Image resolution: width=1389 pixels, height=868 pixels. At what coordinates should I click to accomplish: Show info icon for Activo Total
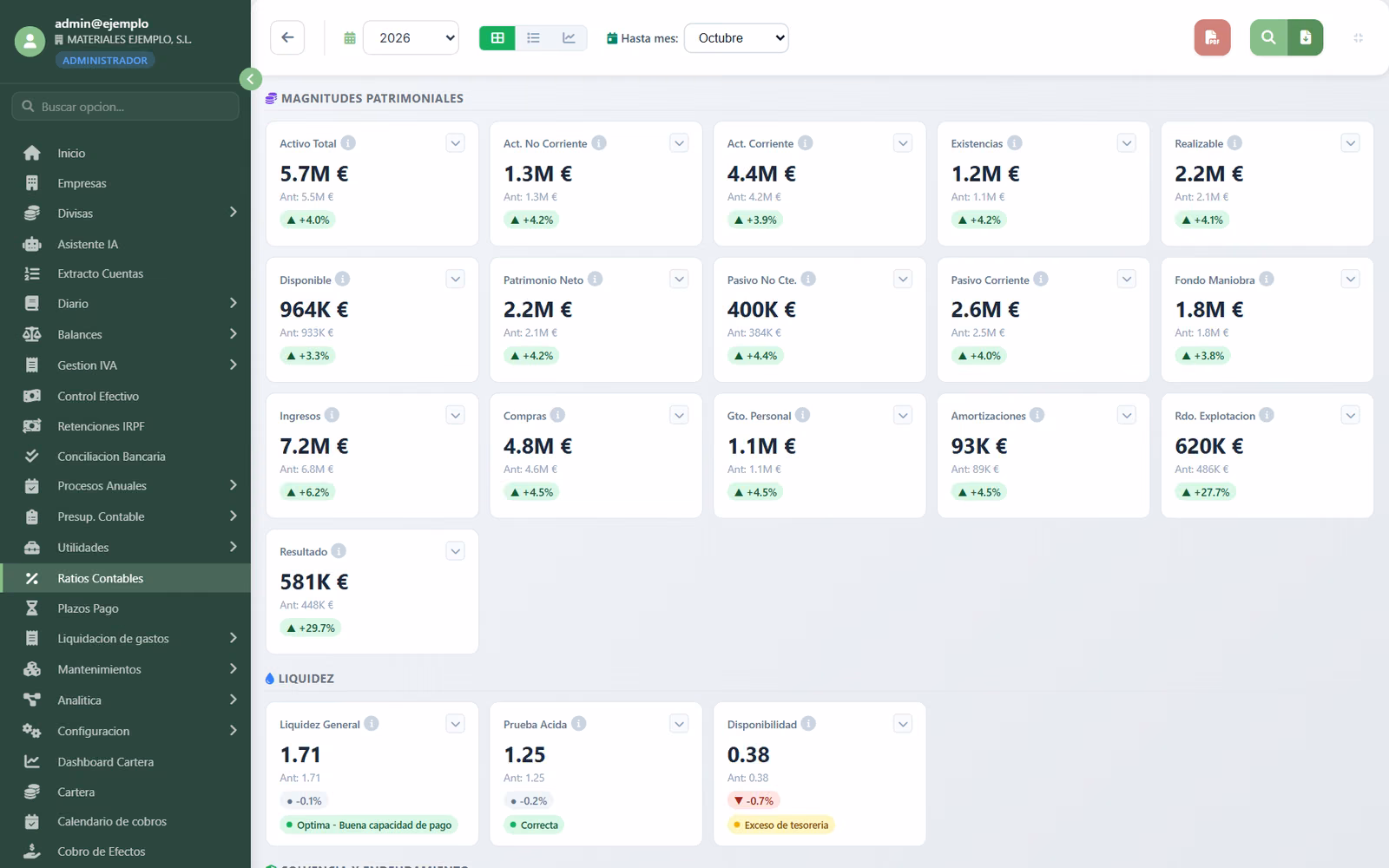click(348, 143)
